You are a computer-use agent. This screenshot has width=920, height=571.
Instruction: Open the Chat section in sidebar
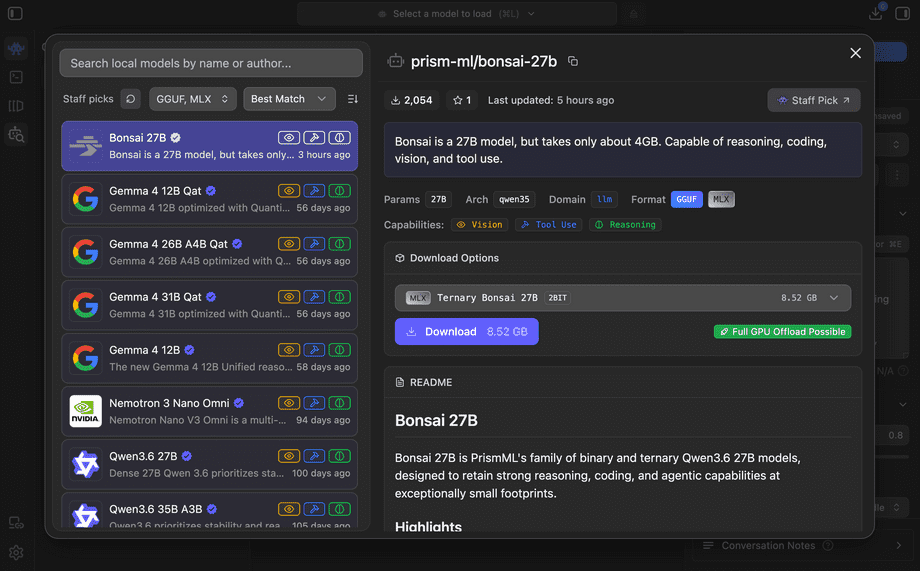tap(16, 48)
